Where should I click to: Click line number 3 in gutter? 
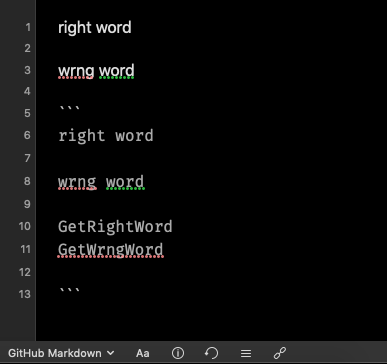point(27,70)
